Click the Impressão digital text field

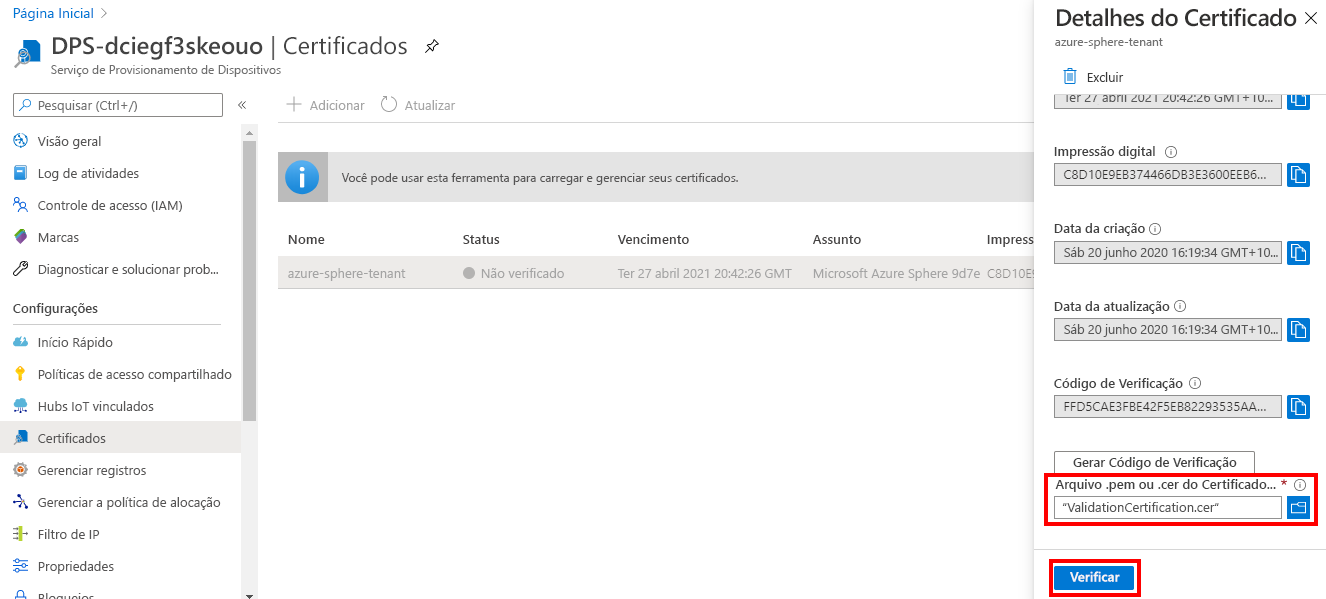1167,175
